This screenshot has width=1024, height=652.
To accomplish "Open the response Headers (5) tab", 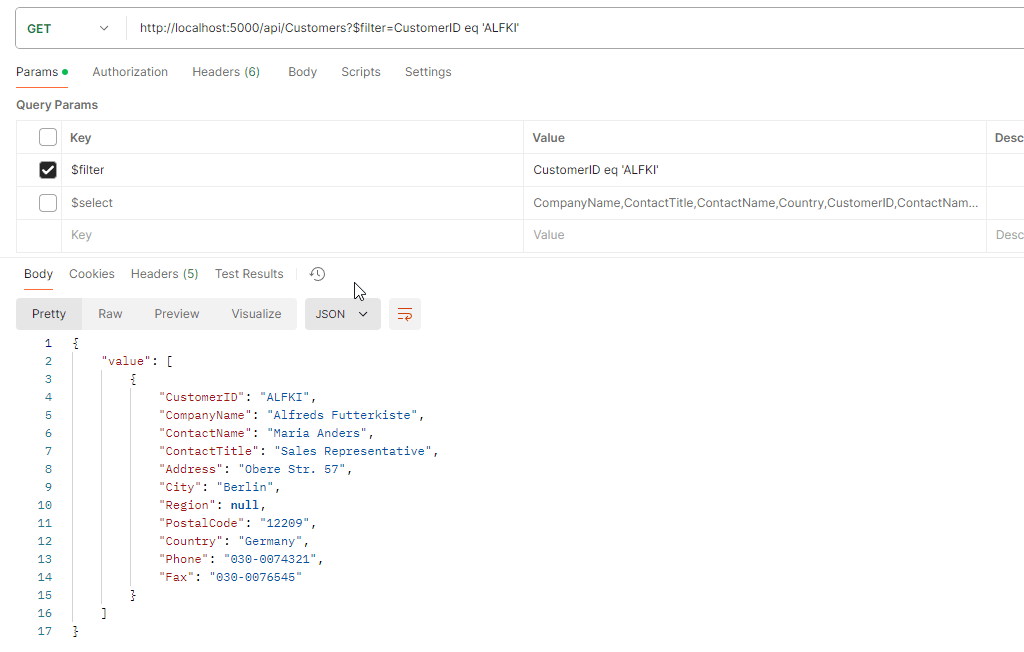I will 164,274.
